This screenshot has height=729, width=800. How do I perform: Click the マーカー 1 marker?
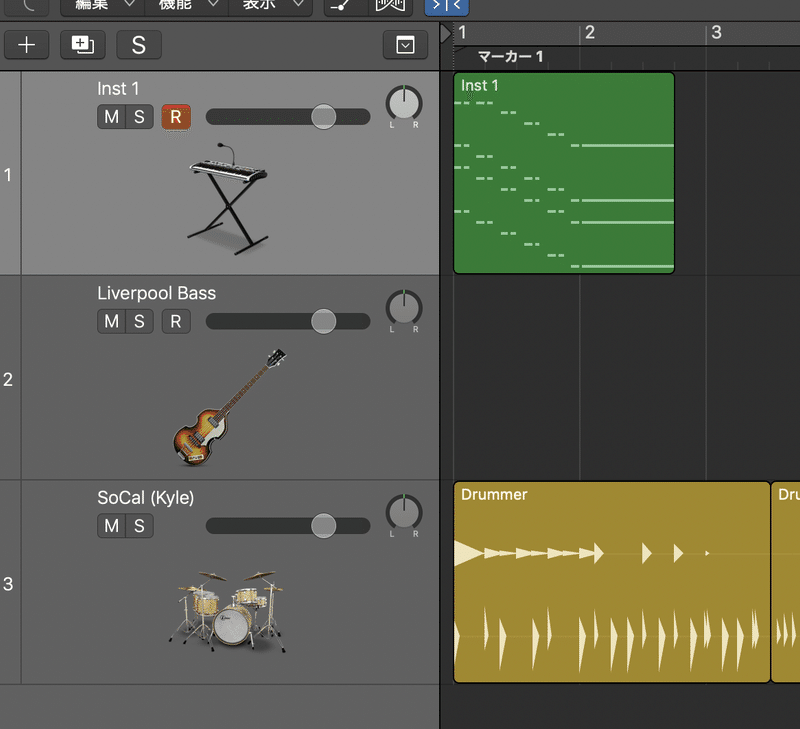510,57
